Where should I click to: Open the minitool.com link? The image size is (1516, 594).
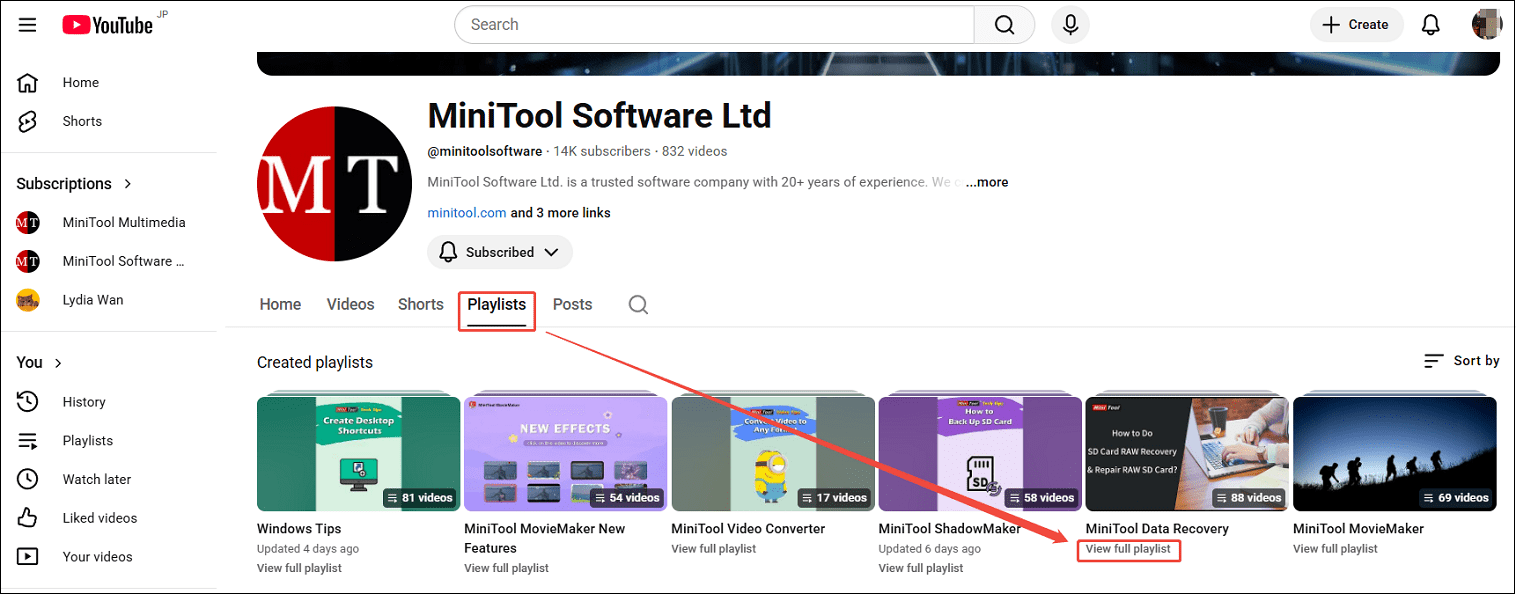(467, 213)
